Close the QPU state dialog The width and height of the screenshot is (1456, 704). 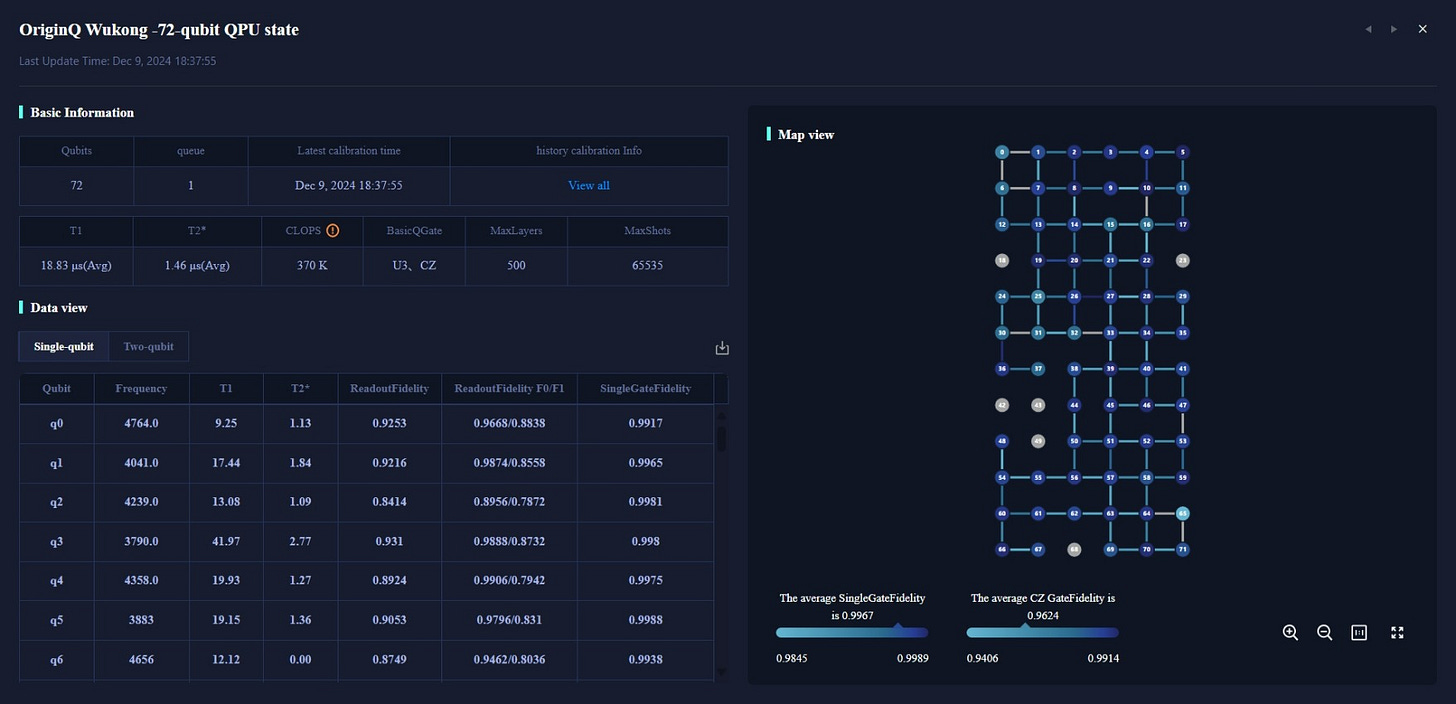coord(1423,29)
